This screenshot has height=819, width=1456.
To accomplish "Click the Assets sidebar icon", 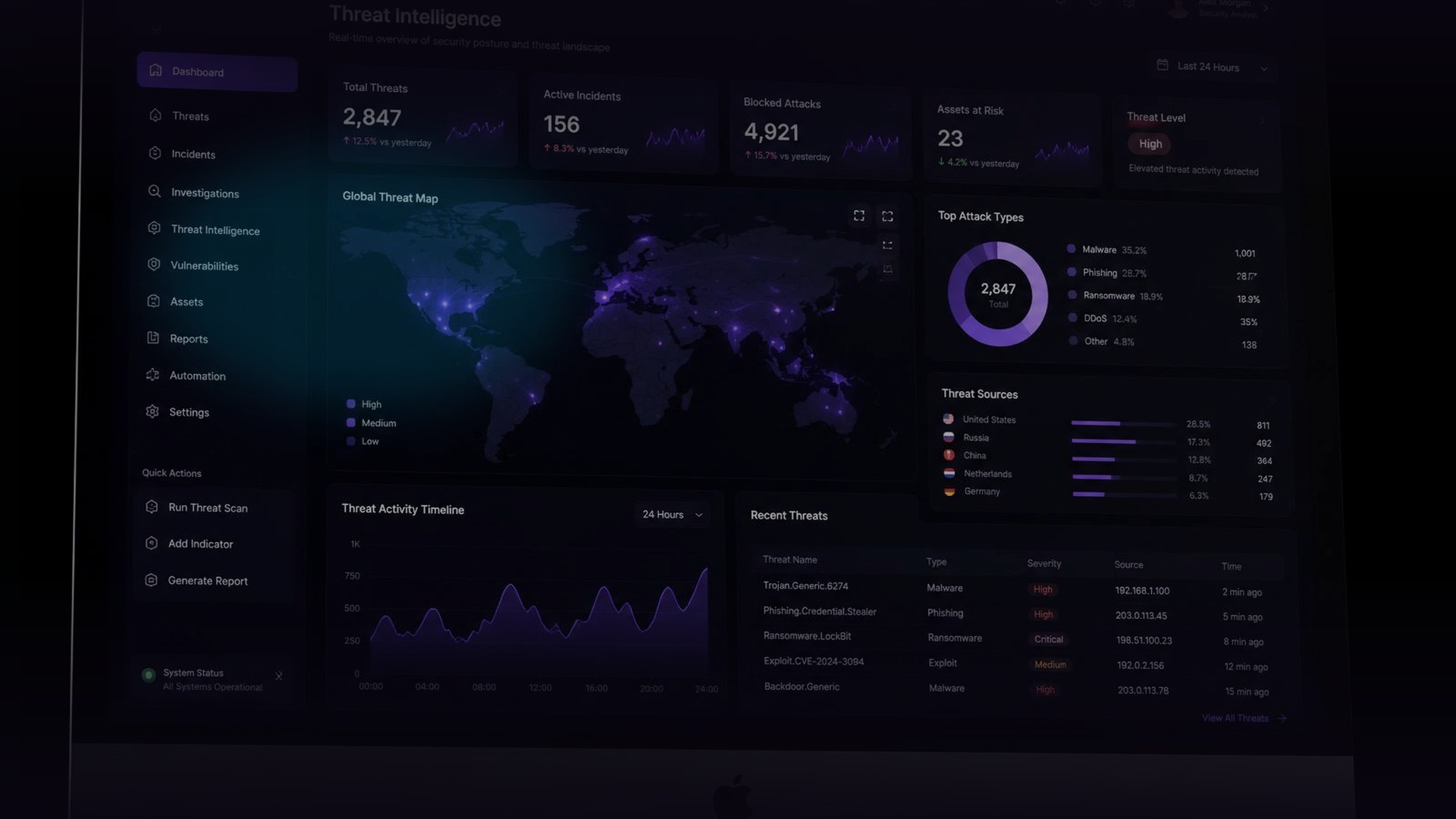I will click(153, 301).
